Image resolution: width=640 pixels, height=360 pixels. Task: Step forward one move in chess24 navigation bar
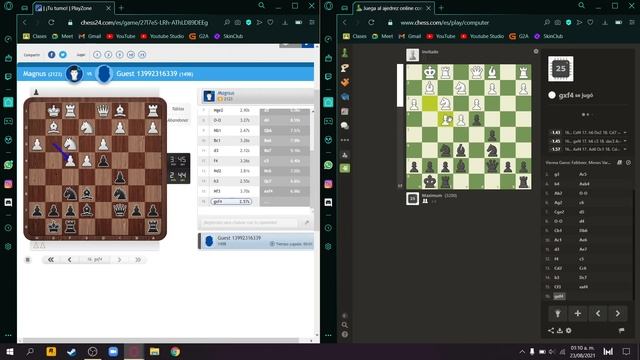(120, 260)
